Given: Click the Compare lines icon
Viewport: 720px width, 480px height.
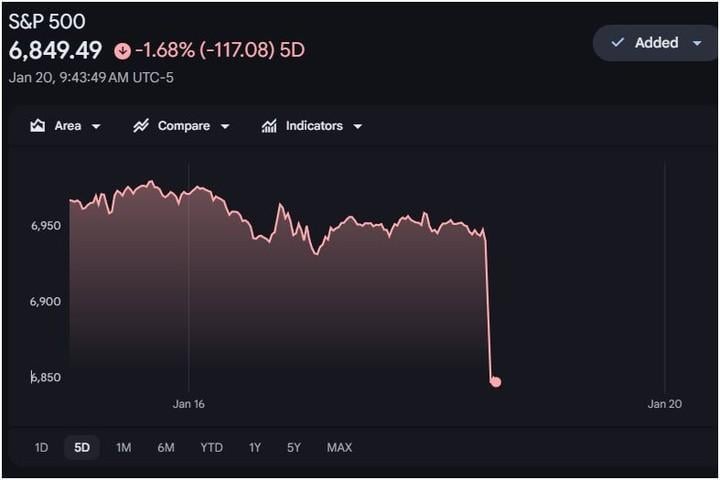Looking at the screenshot, I should (x=141, y=126).
